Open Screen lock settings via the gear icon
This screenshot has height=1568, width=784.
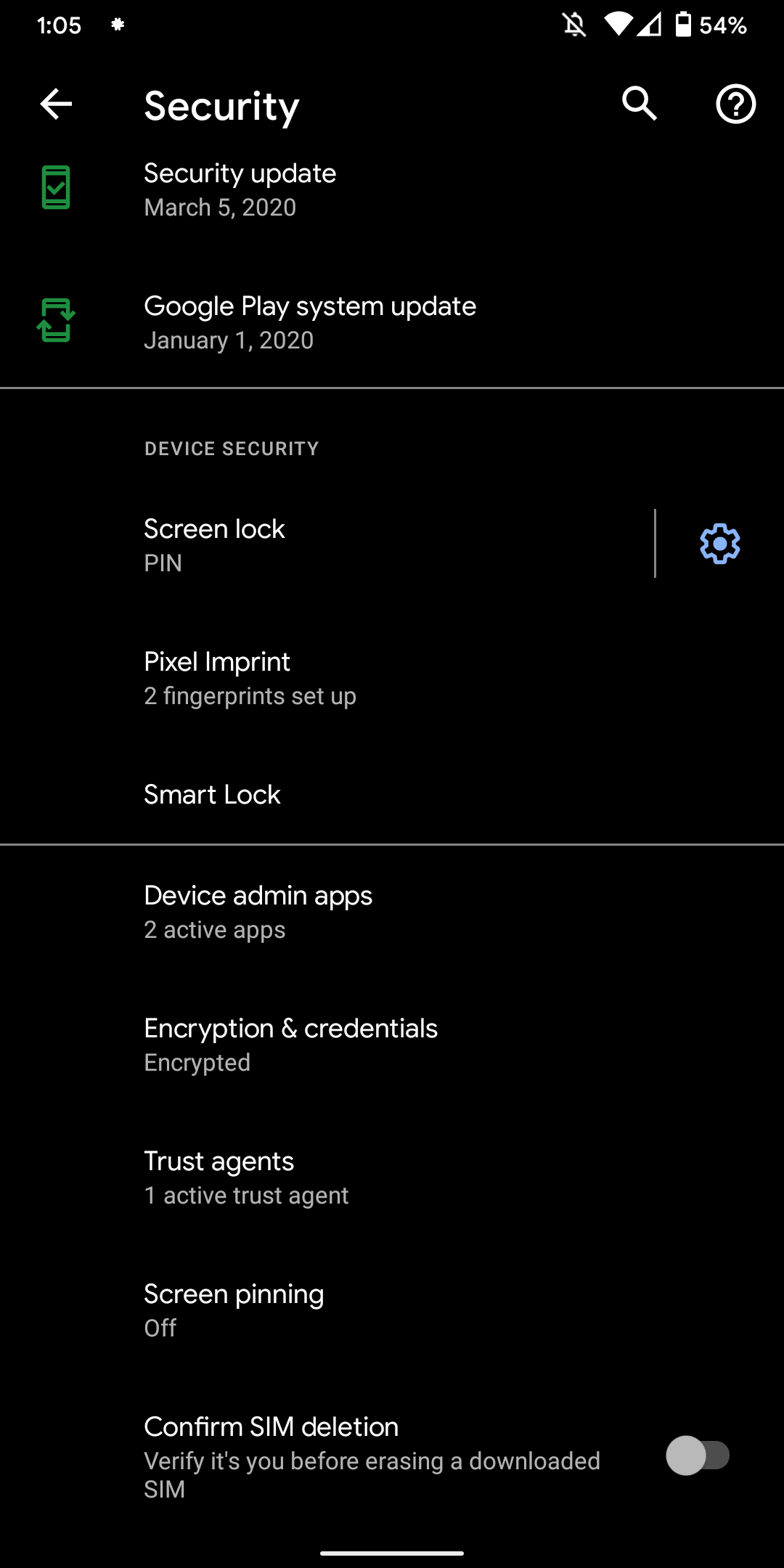point(719,544)
